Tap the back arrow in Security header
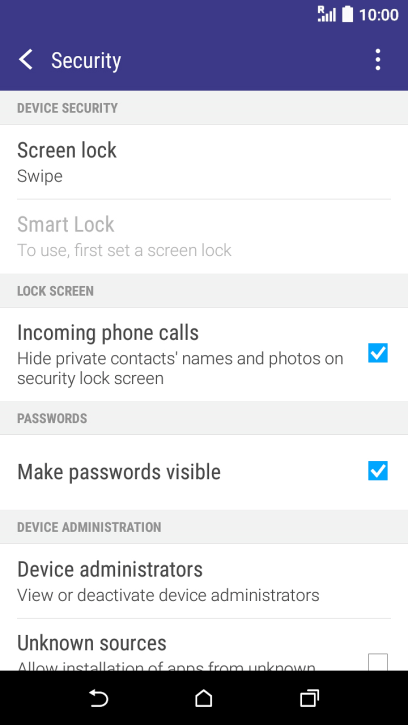 pyautogui.click(x=26, y=60)
